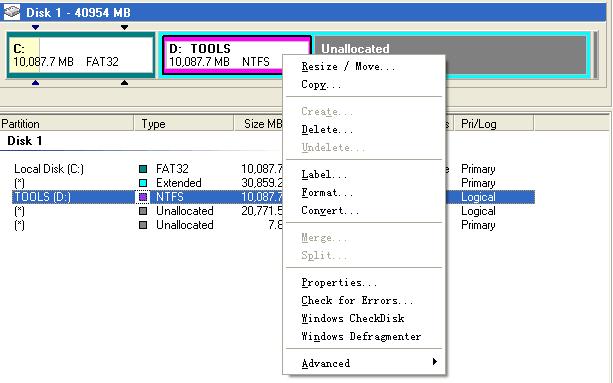Click the bottom blue marker below C:
The width and height of the screenshot is (613, 383).
tap(35, 82)
